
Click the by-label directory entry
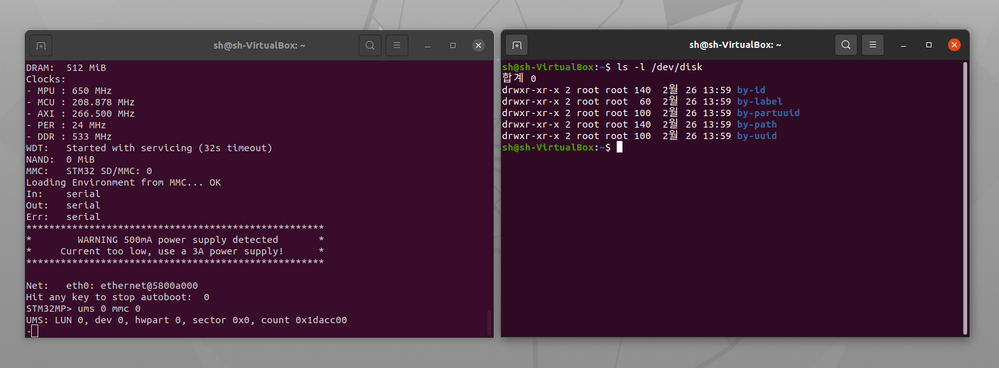click(759, 102)
